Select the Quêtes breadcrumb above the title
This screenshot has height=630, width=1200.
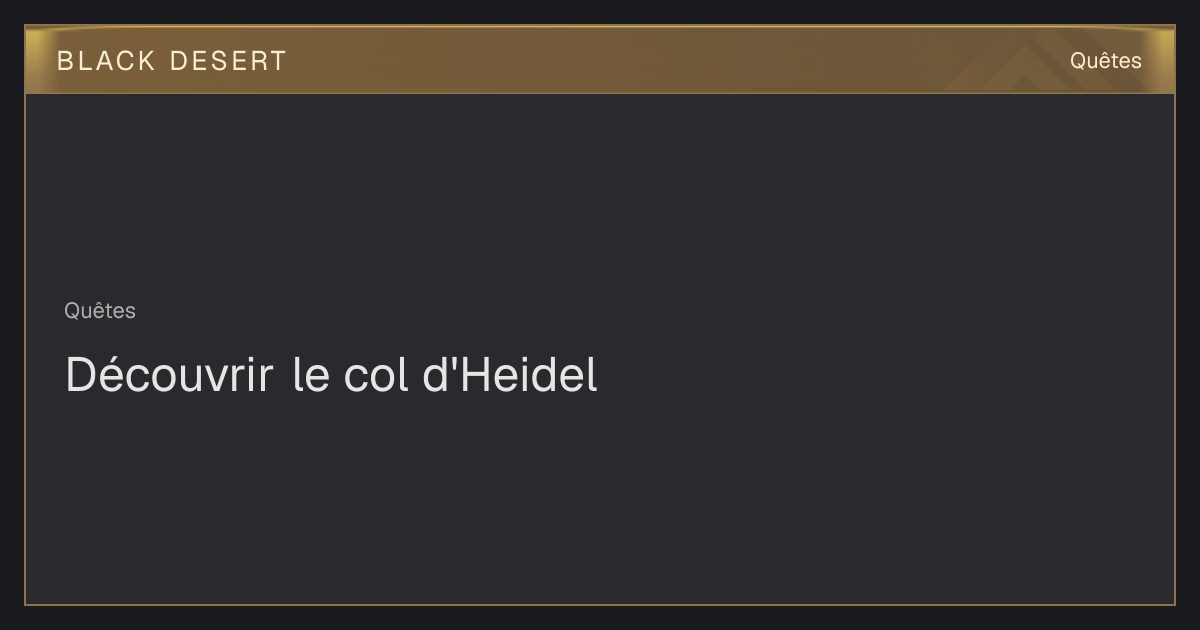tap(100, 311)
